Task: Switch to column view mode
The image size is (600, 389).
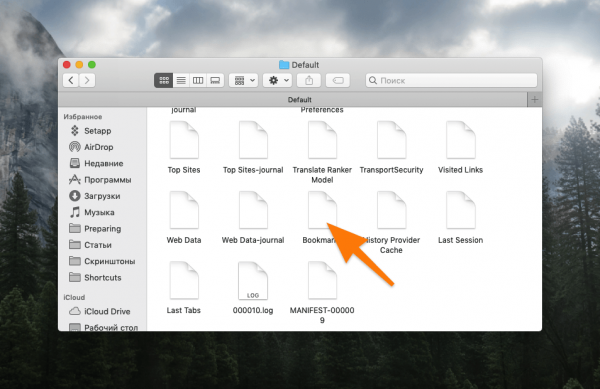Action: [x=198, y=80]
